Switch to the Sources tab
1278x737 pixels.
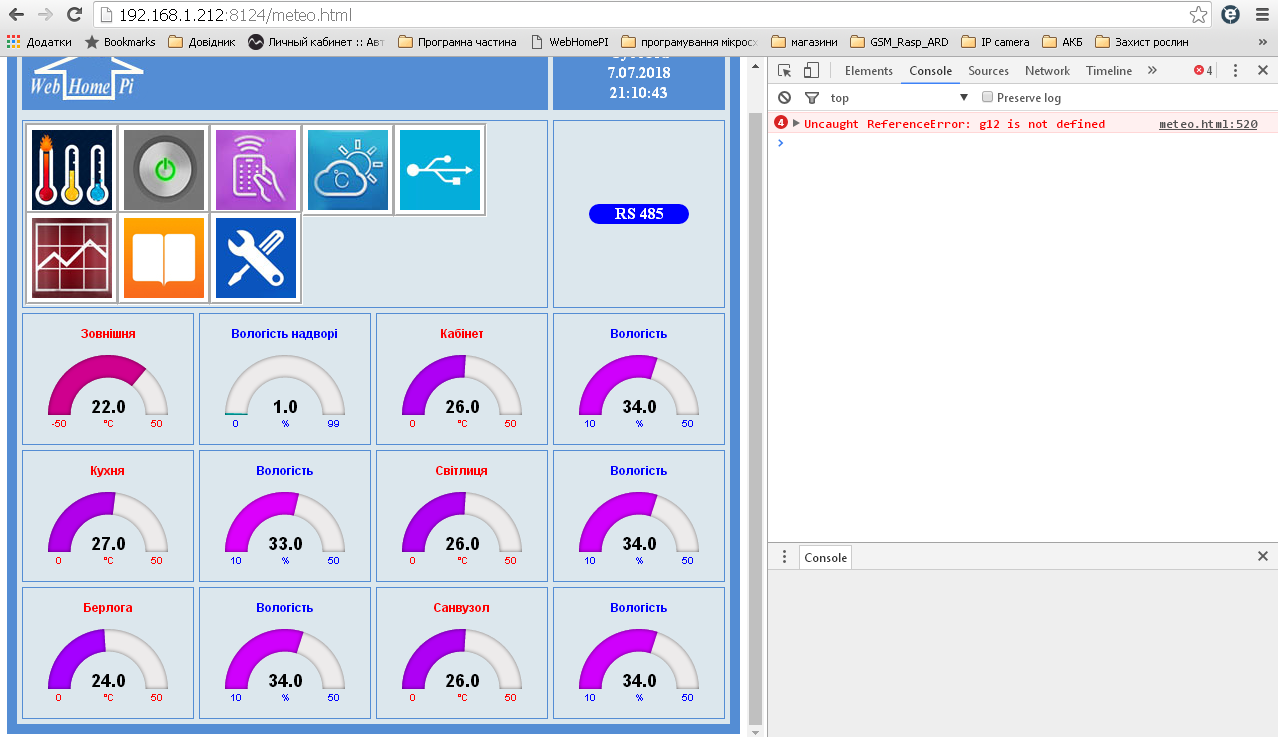click(988, 71)
